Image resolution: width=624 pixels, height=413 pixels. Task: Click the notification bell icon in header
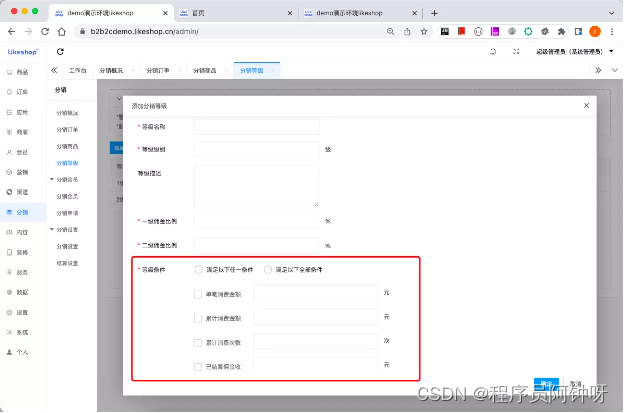coord(491,51)
